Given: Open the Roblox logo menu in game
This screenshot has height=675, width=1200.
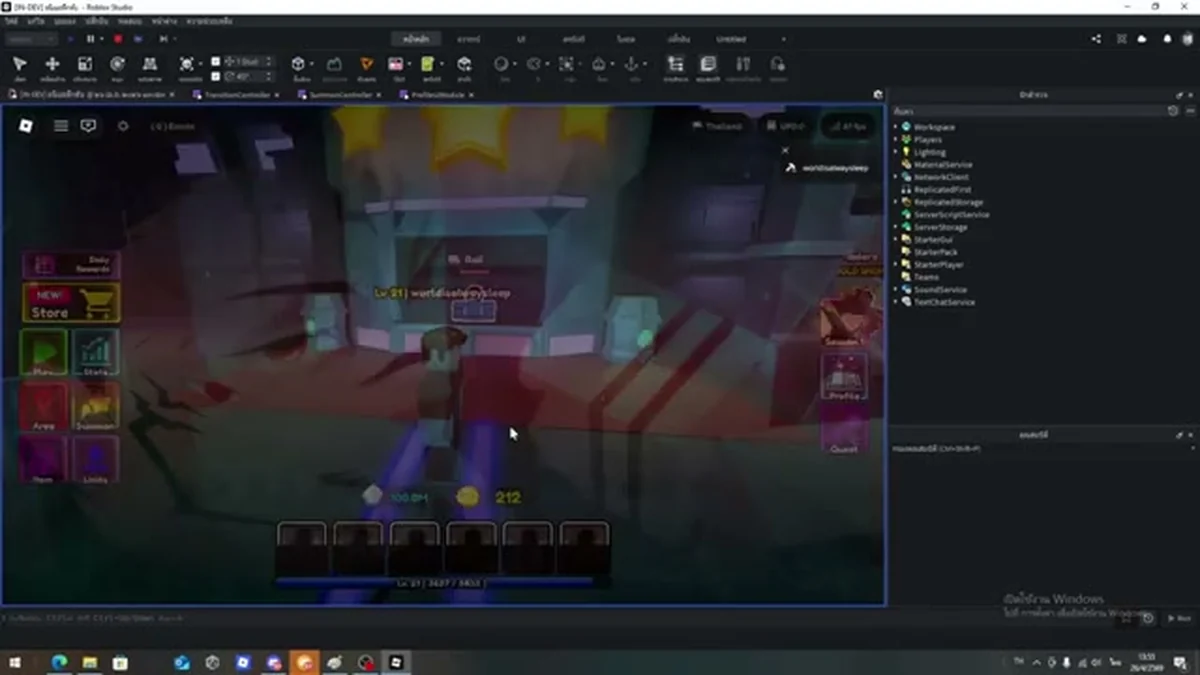Looking at the screenshot, I should [26, 126].
